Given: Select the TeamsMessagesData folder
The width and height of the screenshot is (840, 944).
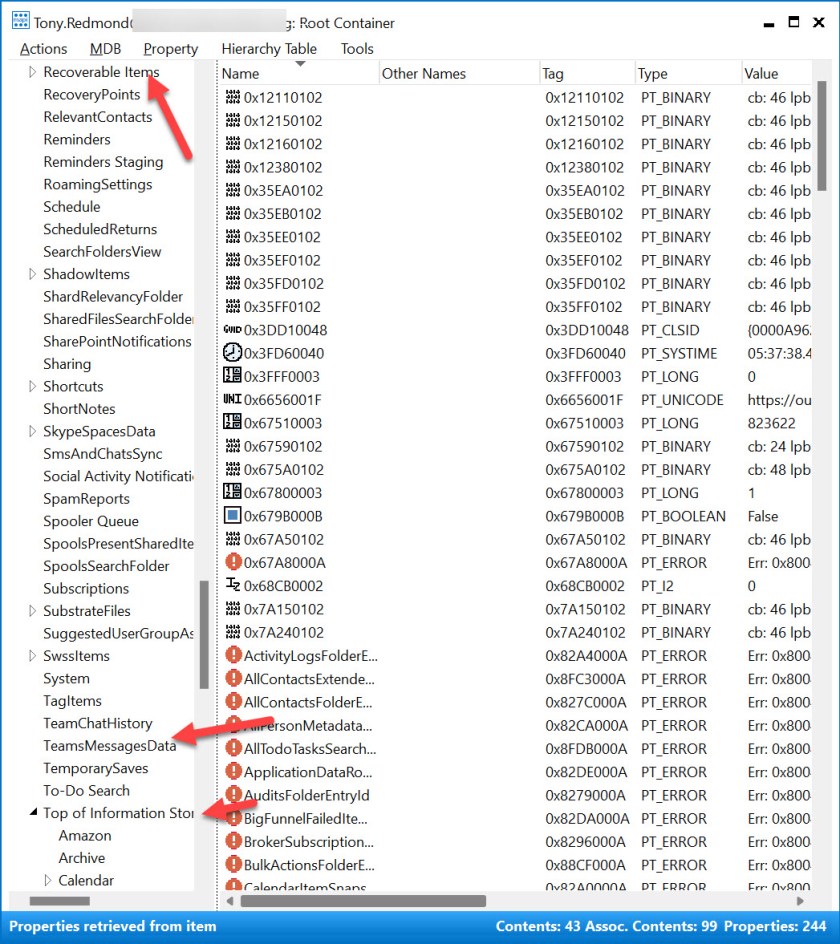Looking at the screenshot, I should [x=110, y=746].
